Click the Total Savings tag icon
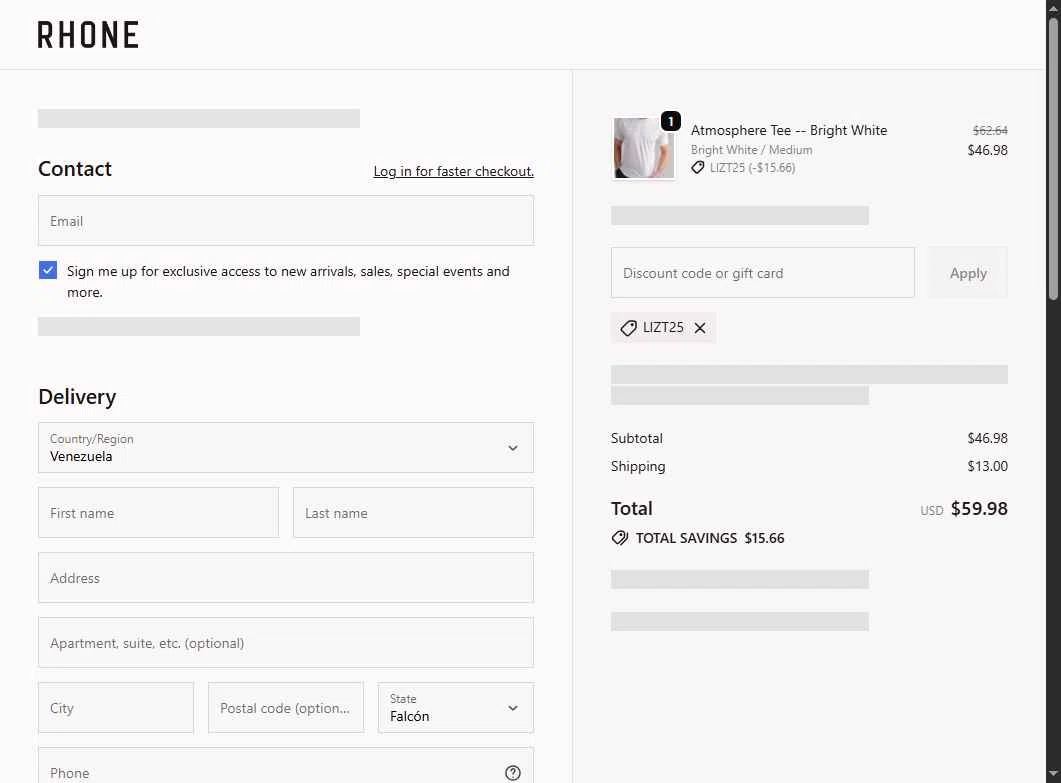Screen dimensions: 1061x783 click(620, 538)
